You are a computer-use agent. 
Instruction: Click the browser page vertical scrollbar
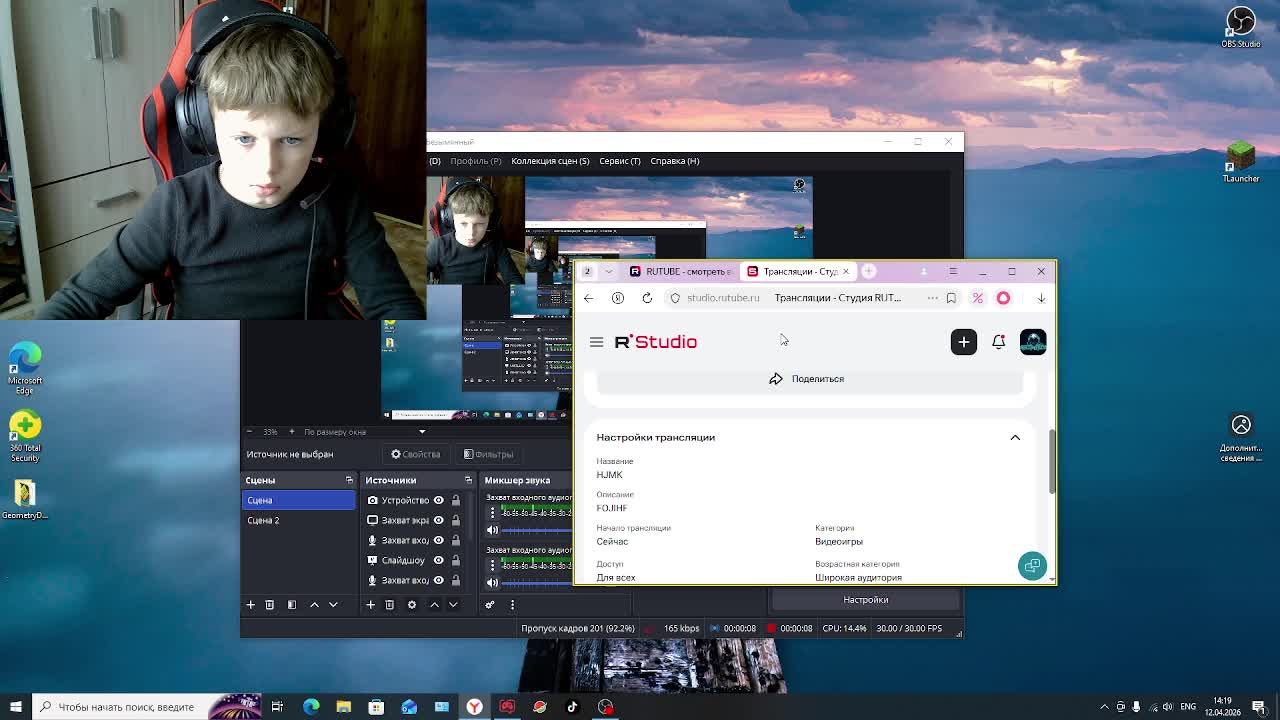(1052, 462)
